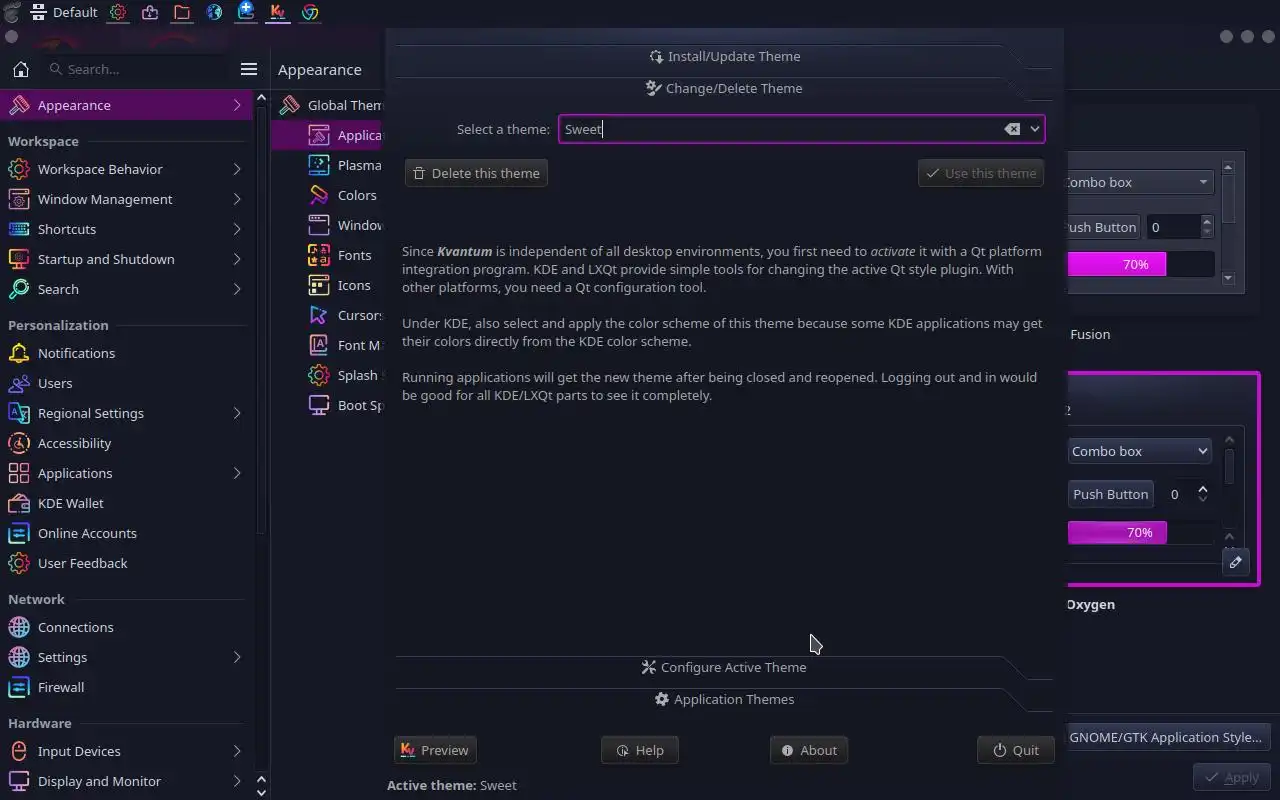The width and height of the screenshot is (1280, 800).
Task: Open KDE Wallet settings
Action: pos(125,503)
